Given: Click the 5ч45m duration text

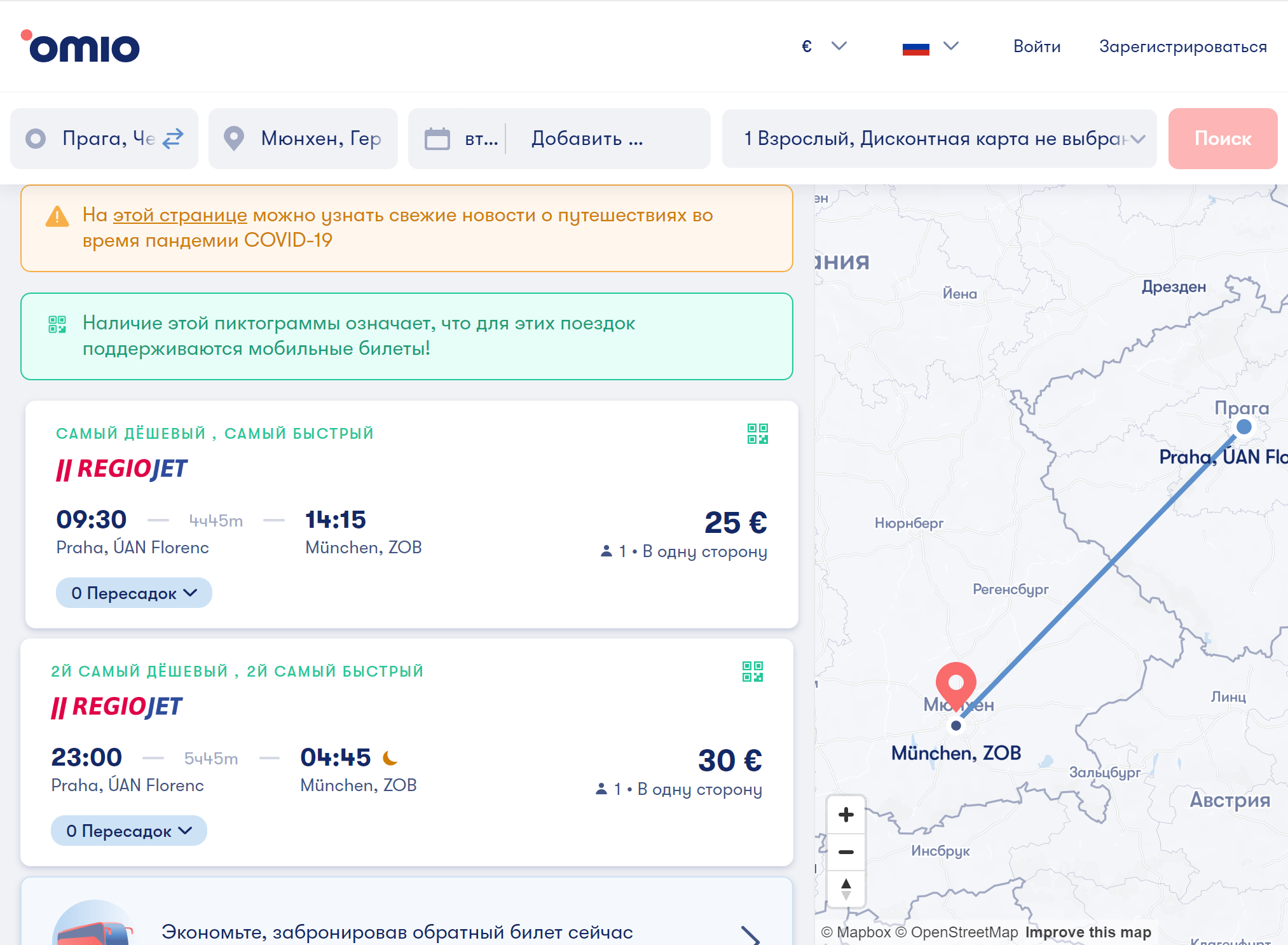Looking at the screenshot, I should (211, 759).
